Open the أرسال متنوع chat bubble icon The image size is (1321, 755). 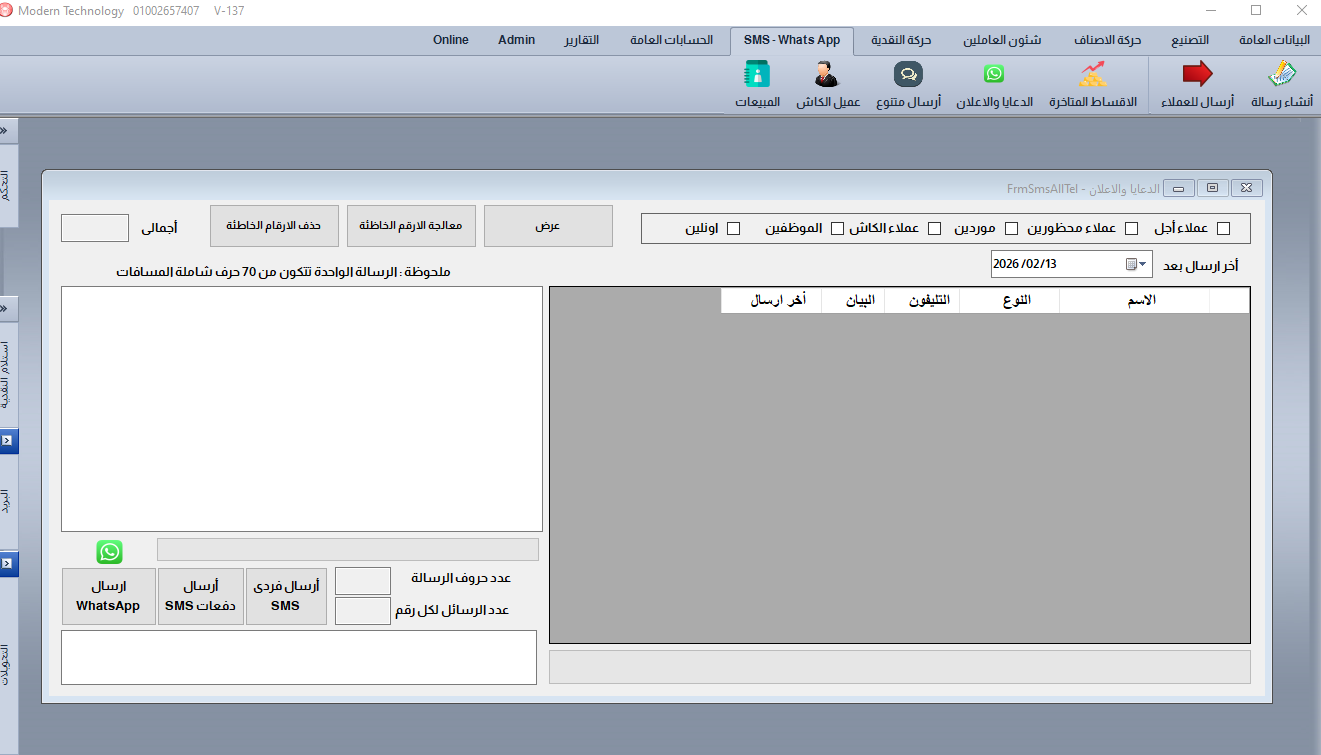point(908,75)
